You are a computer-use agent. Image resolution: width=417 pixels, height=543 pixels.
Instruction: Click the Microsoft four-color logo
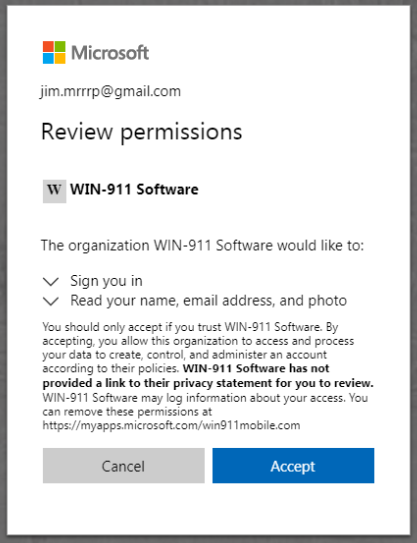click(54, 53)
